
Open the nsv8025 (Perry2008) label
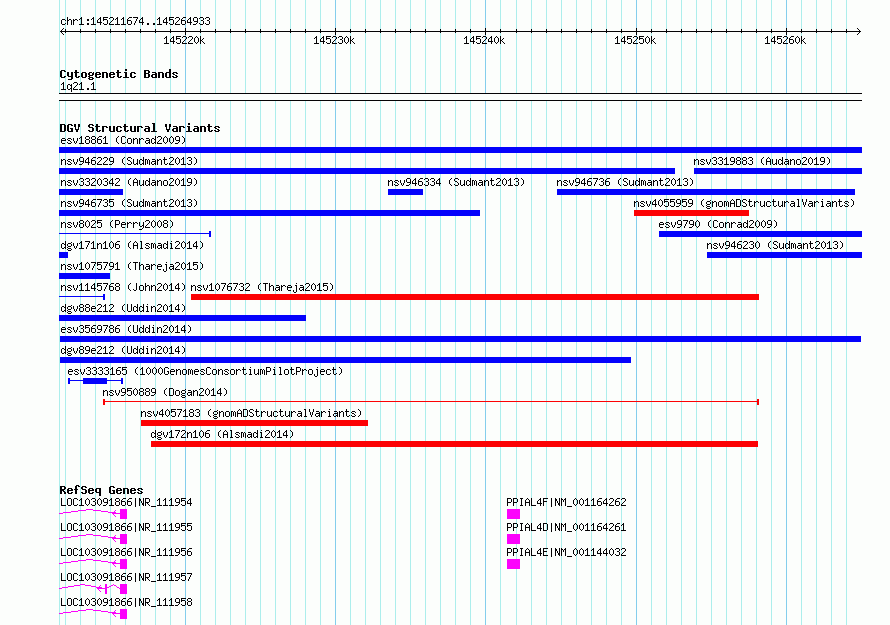point(117,224)
